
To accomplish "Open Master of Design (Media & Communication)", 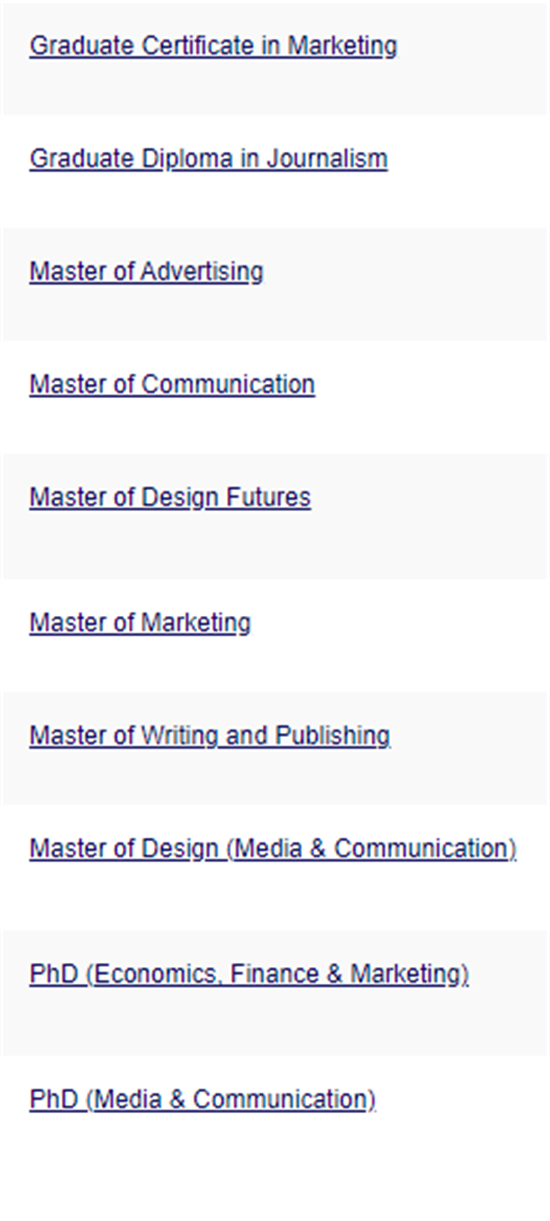I will click(x=273, y=849).
